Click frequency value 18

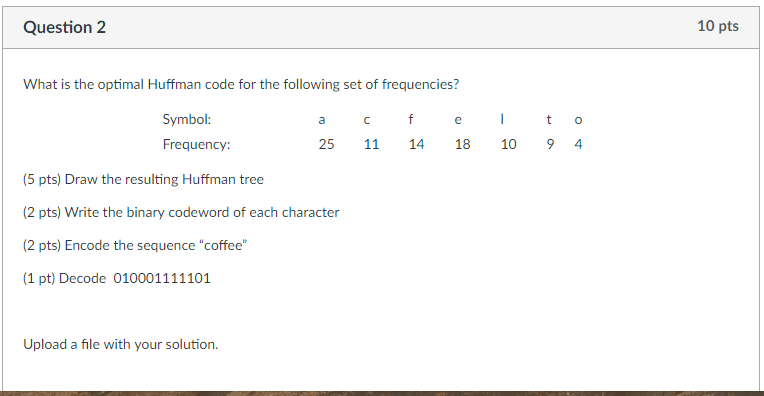[462, 144]
